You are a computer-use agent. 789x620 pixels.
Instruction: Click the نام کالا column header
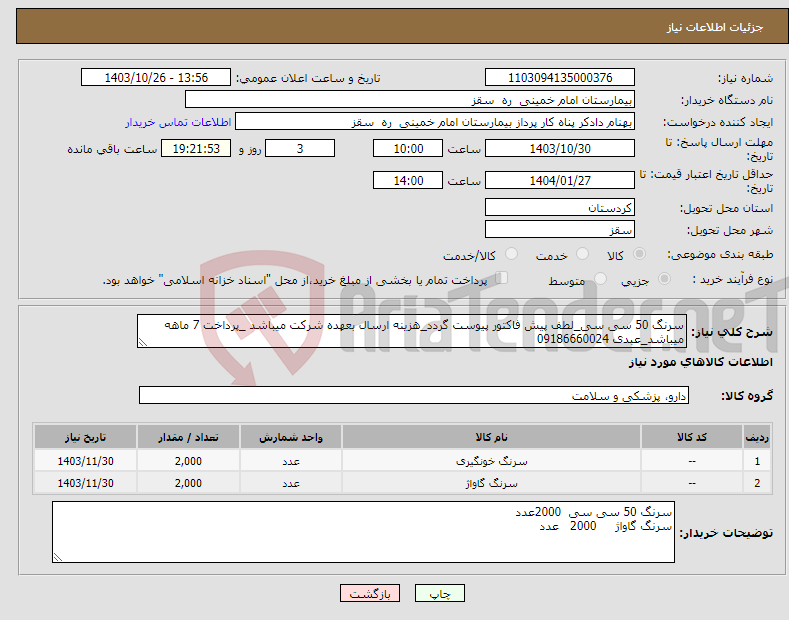point(491,437)
